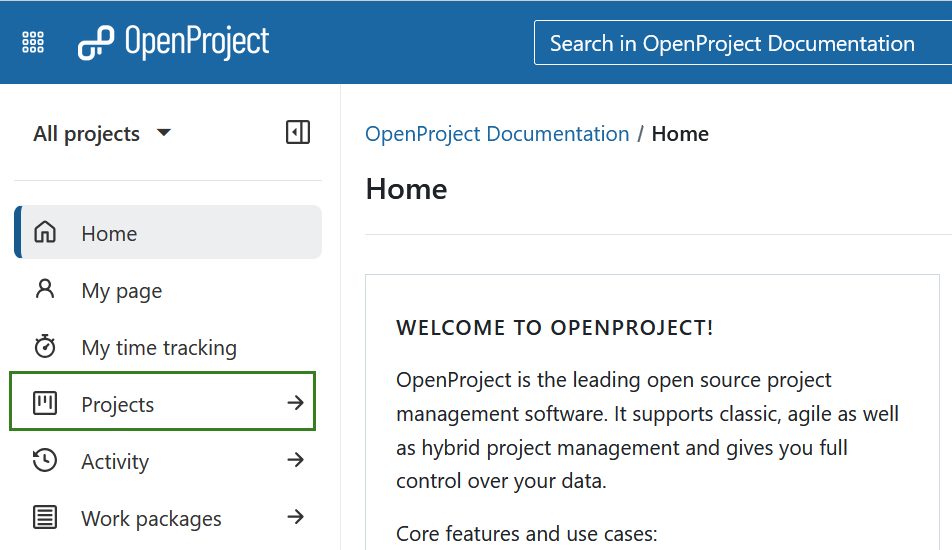Click the Home house icon in sidebar
Image resolution: width=952 pixels, height=550 pixels.
[x=45, y=233]
